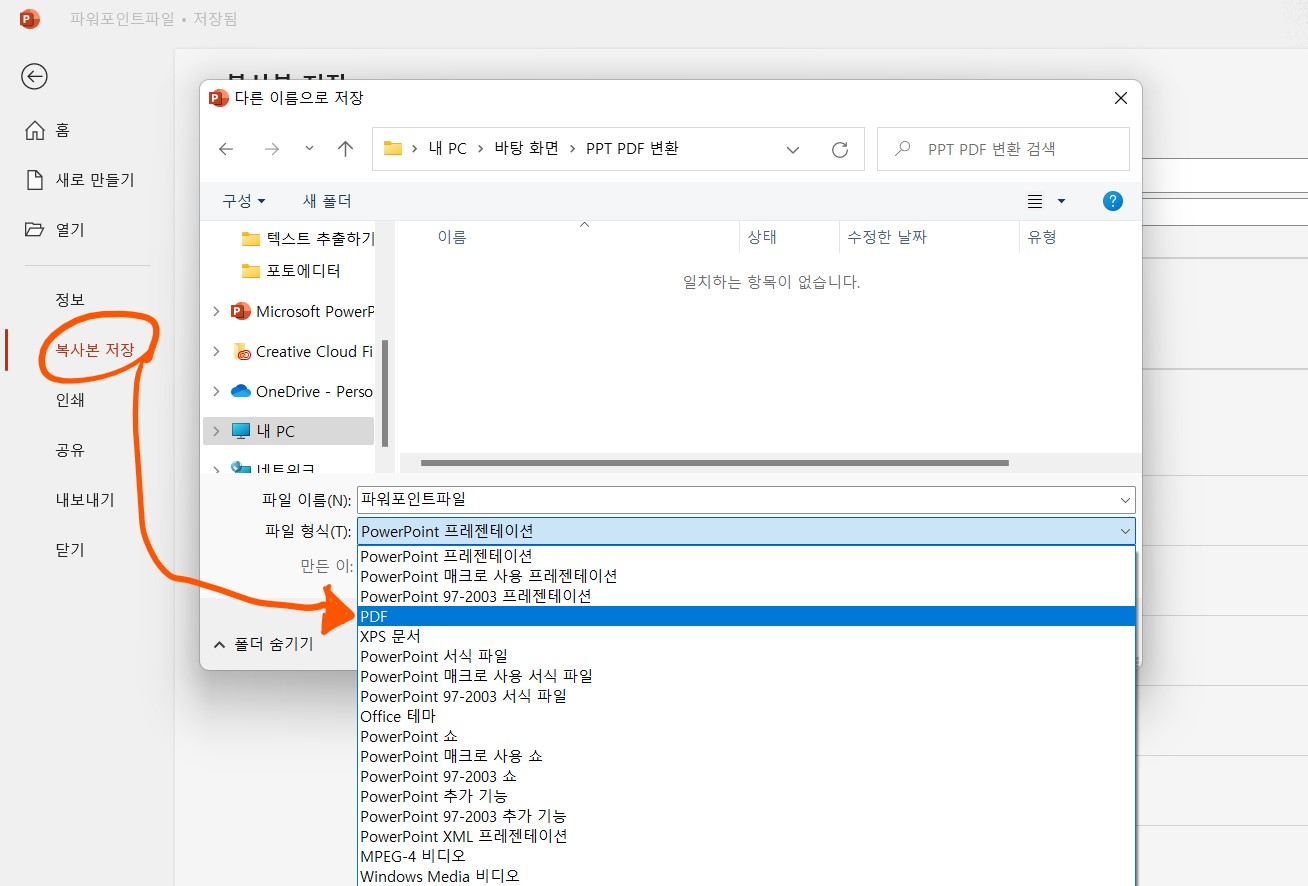This screenshot has height=886, width=1308.
Task: Choose PowerPoint 쇼 format
Action: 746,736
